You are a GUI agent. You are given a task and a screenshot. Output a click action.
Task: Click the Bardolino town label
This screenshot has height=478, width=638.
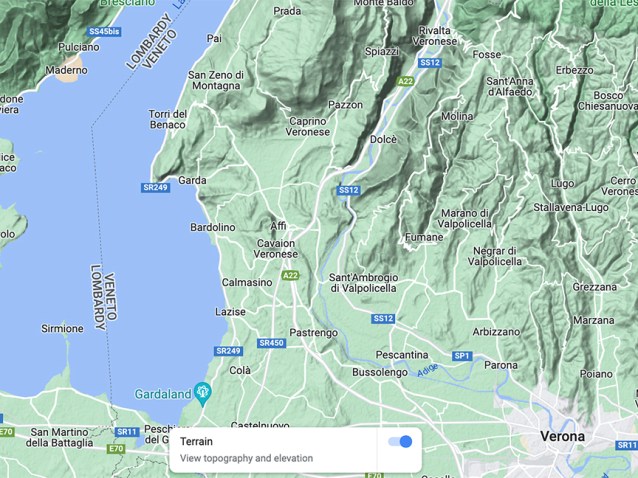coord(213,227)
